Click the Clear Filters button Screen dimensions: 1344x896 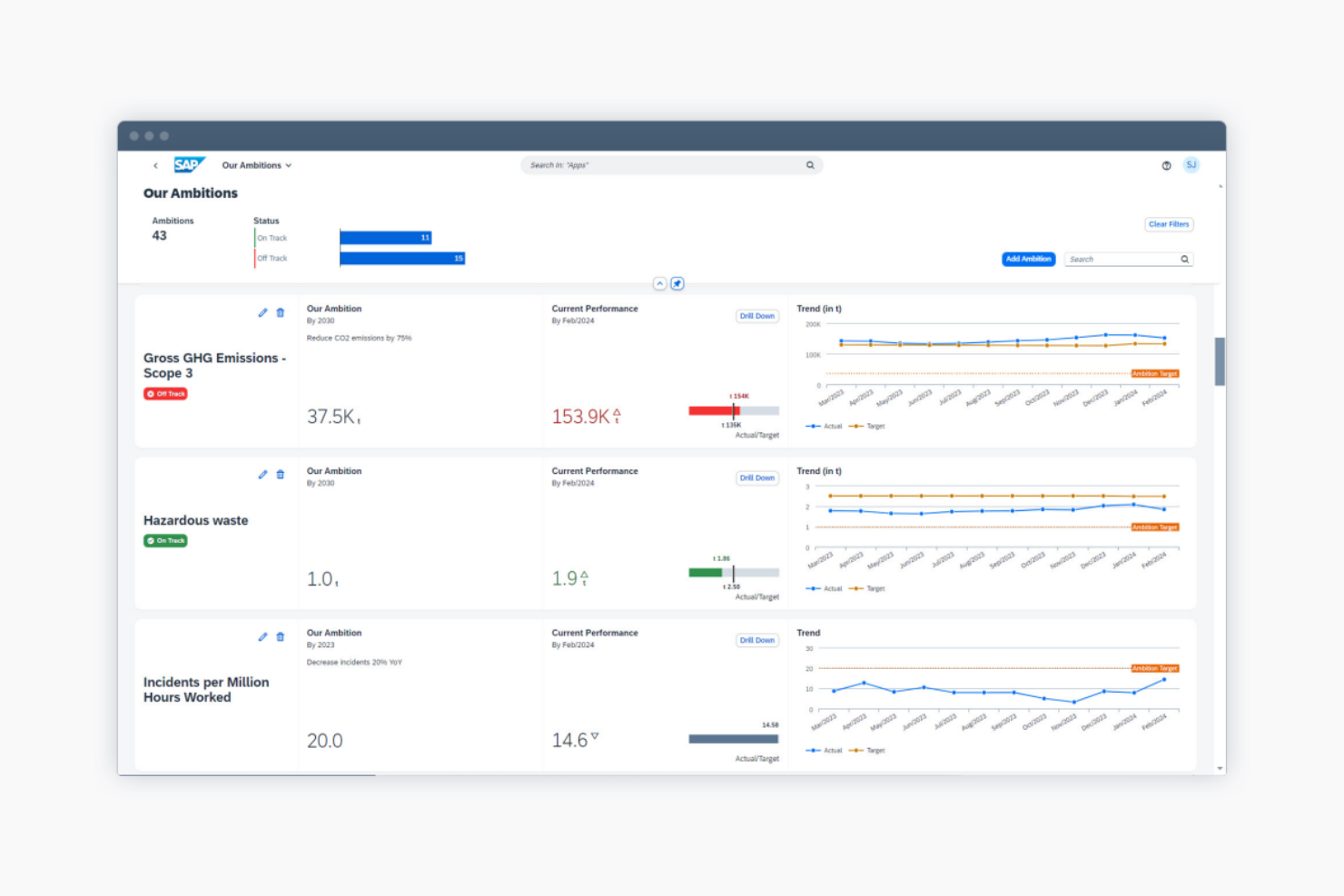1169,224
